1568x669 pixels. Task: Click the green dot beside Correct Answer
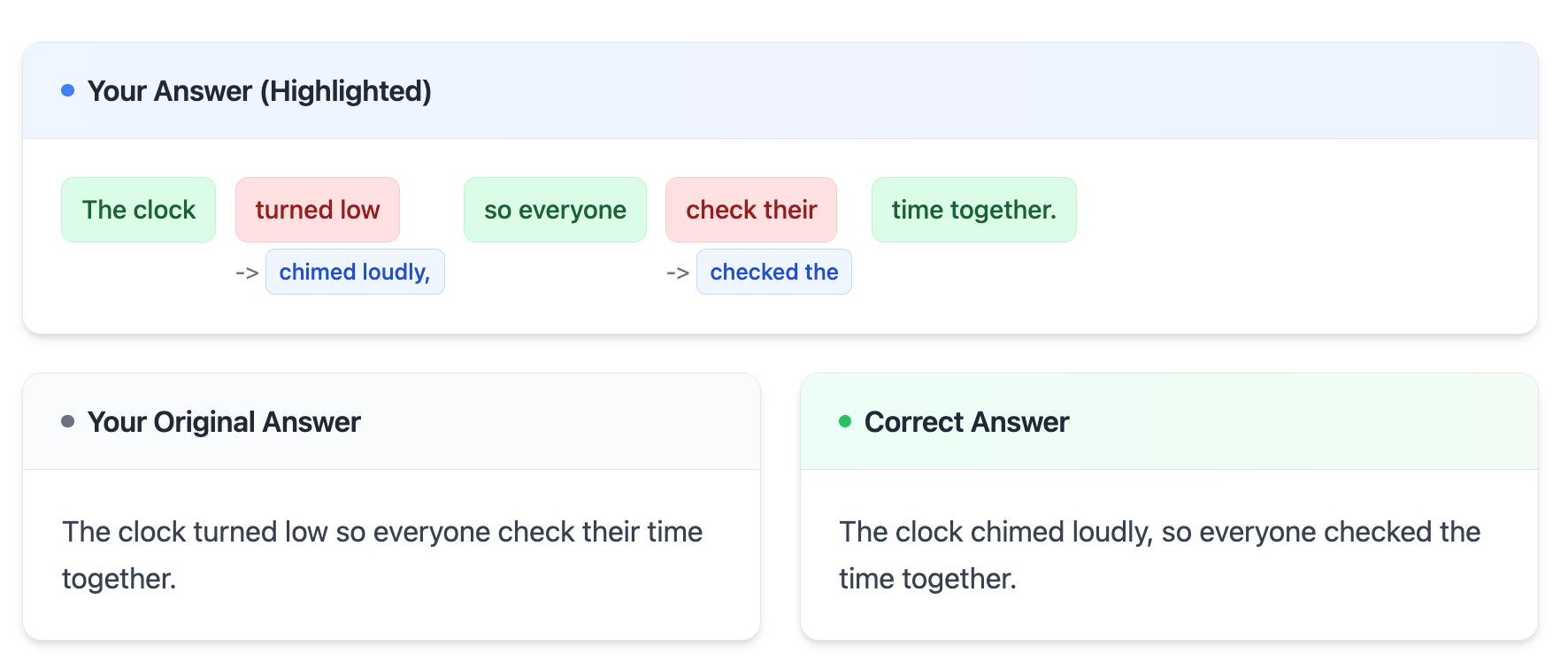pos(845,421)
